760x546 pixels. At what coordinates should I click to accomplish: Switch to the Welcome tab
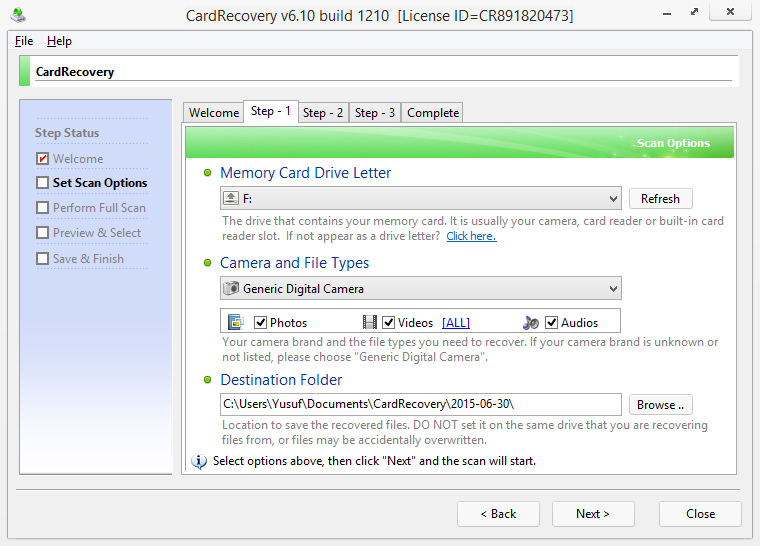pos(214,113)
